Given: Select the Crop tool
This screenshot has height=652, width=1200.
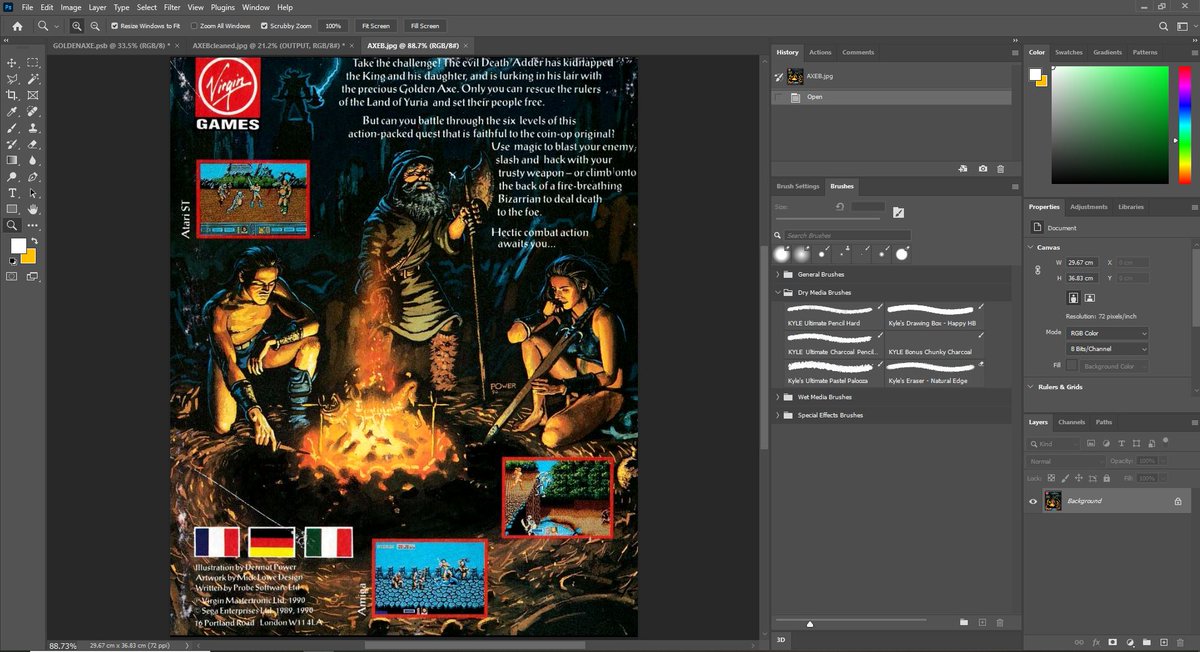Looking at the screenshot, I should 13,95.
